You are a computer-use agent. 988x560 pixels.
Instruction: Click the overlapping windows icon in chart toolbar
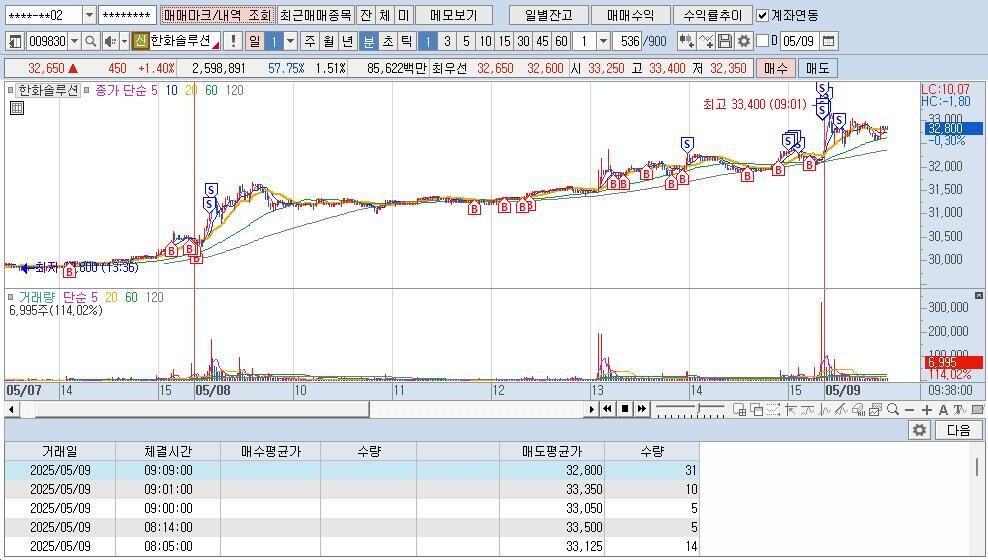(x=756, y=409)
